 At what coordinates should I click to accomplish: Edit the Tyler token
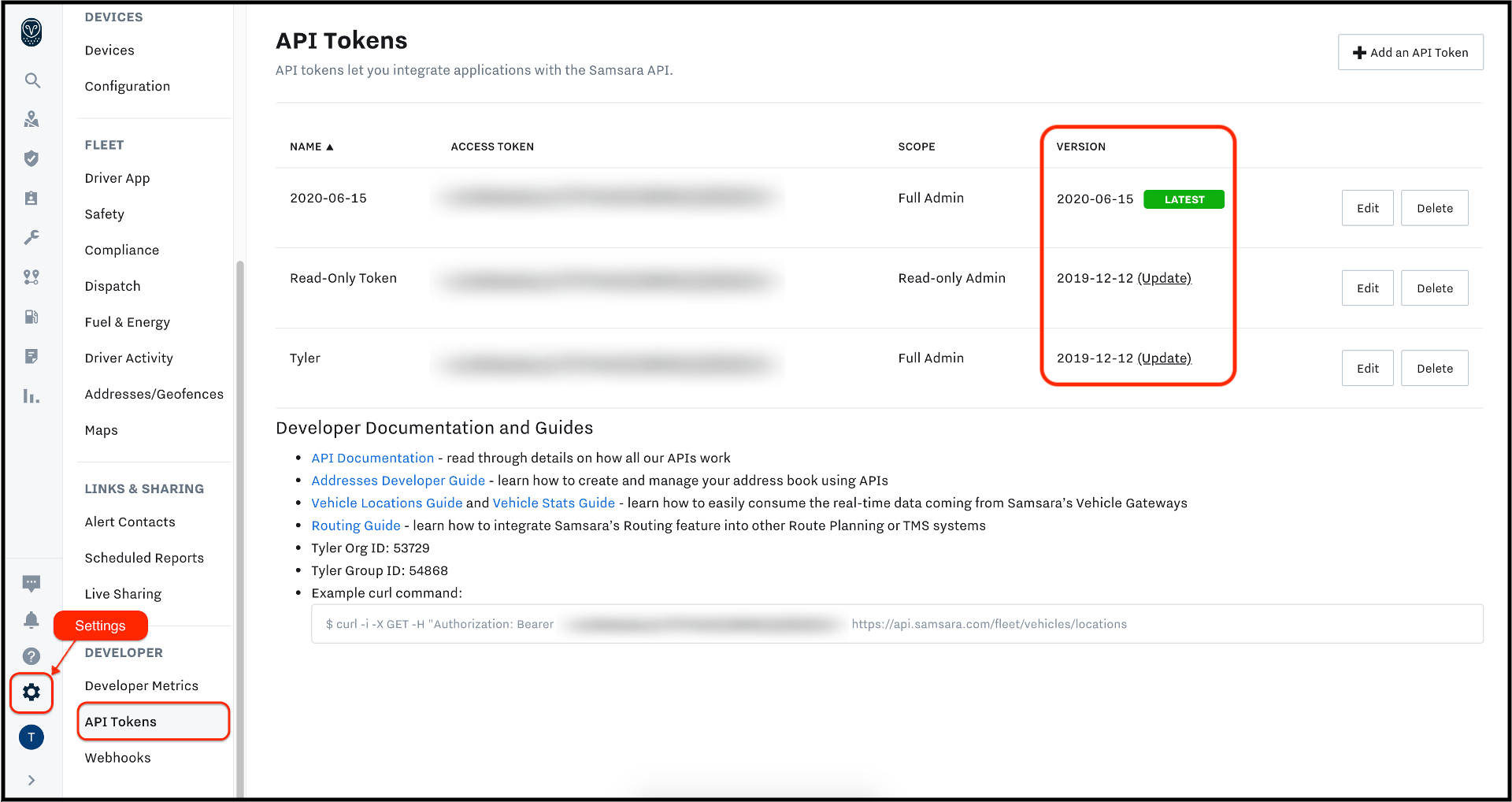tap(1368, 368)
